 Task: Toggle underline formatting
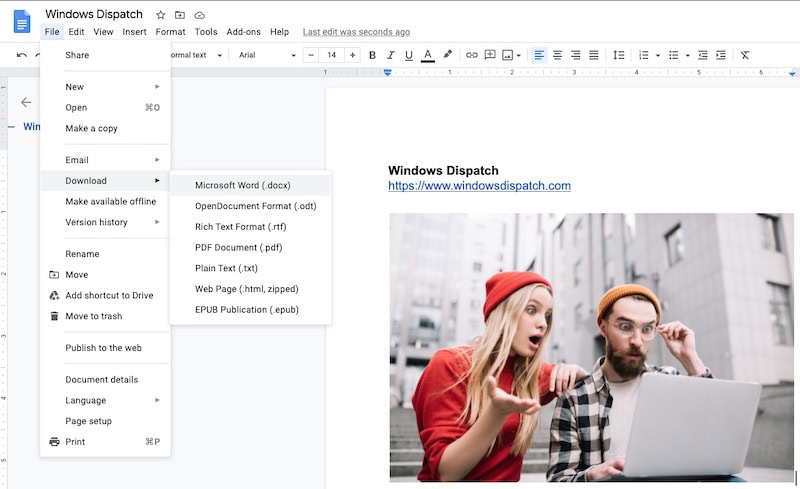[409, 55]
